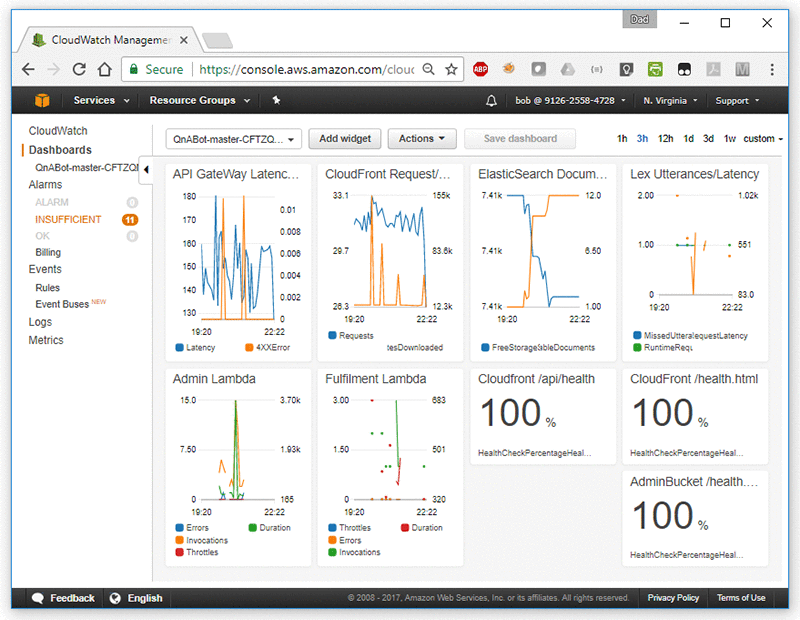Open the Metrics link in sidebar
Screen dimensions: 800x620
pos(46,340)
